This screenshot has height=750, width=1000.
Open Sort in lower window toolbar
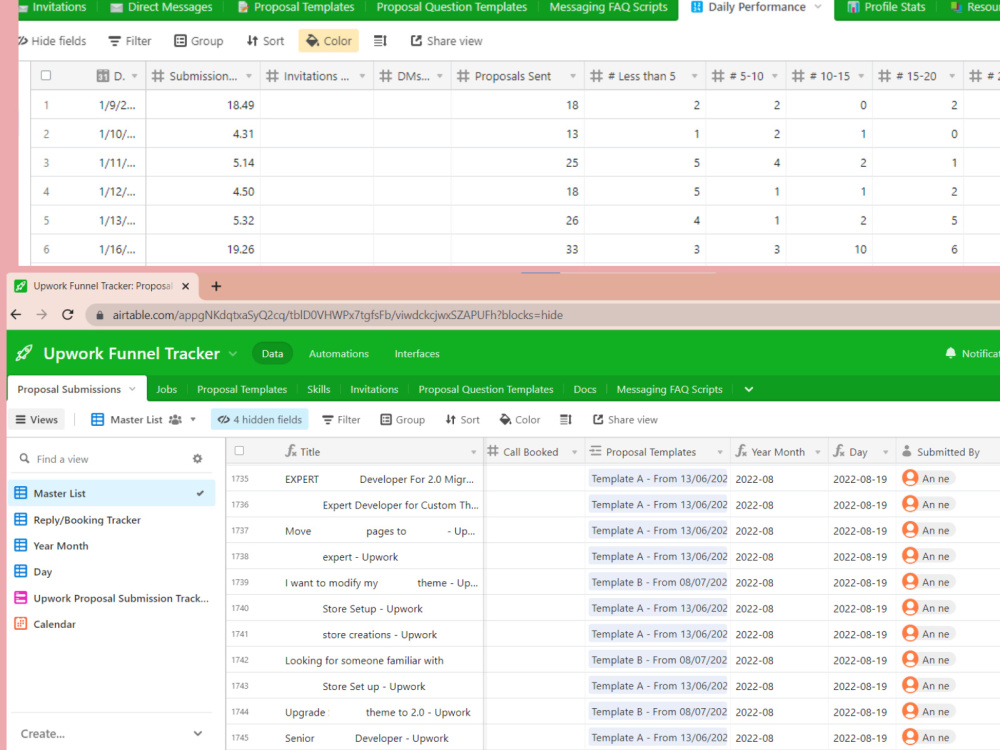[462, 420]
